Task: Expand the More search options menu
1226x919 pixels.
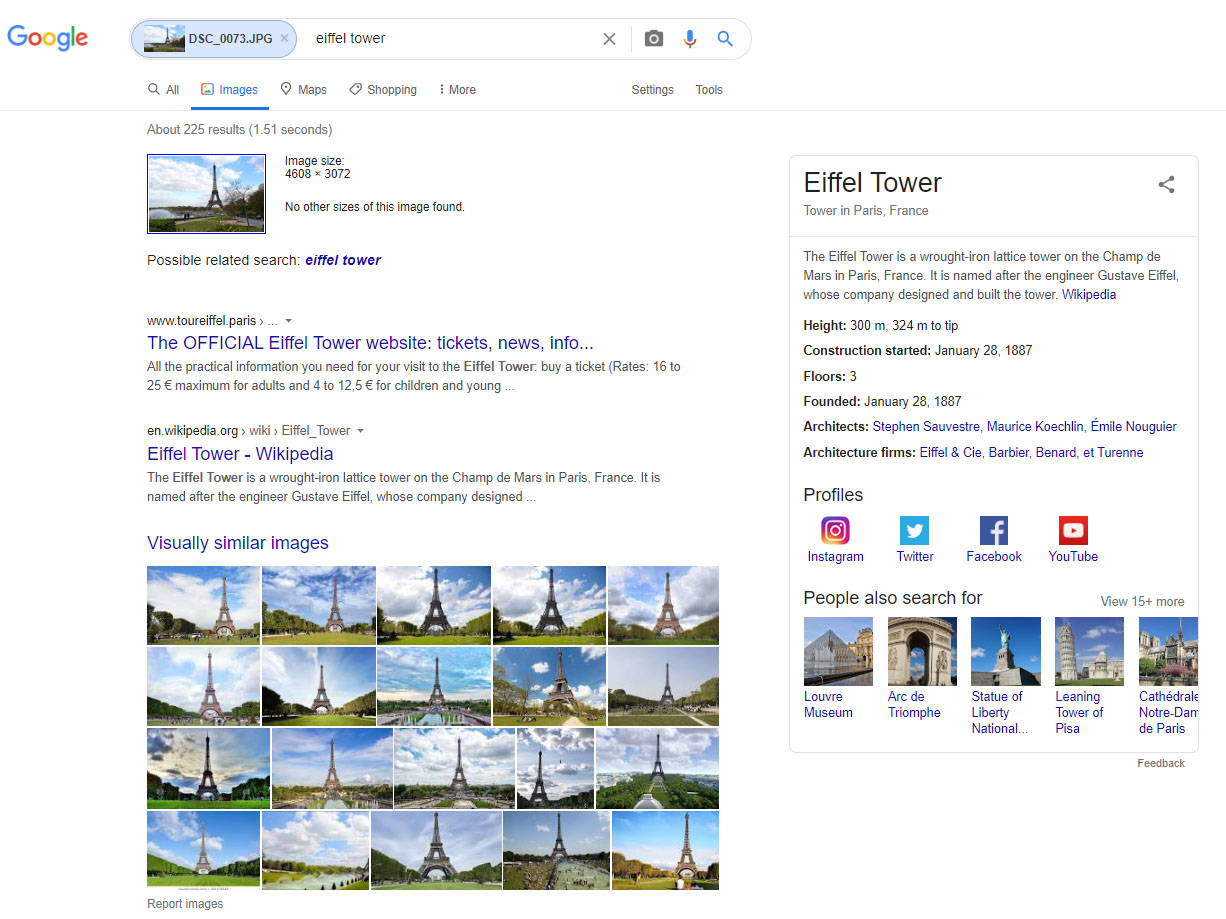Action: point(457,90)
